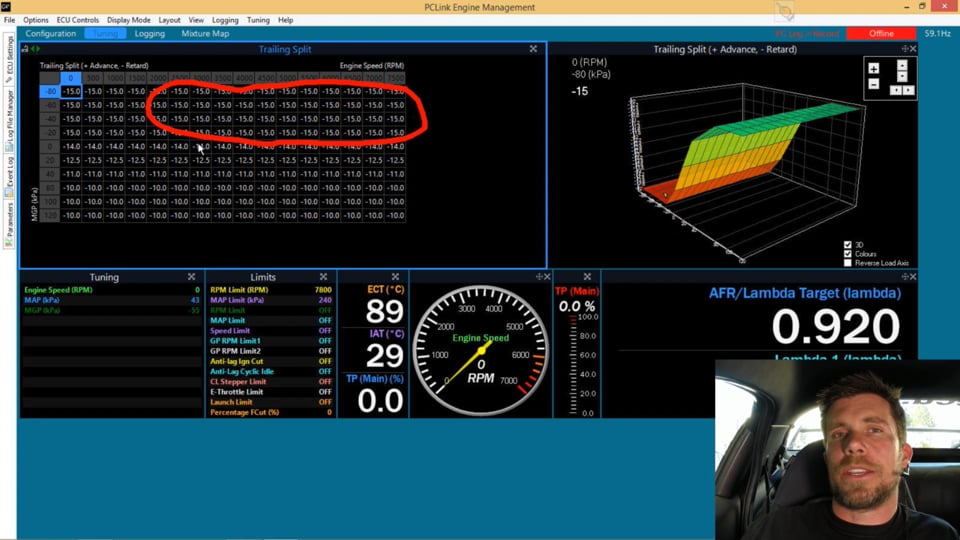Open the Log File Manager side tab
This screenshot has height=540, width=960.
9,120
